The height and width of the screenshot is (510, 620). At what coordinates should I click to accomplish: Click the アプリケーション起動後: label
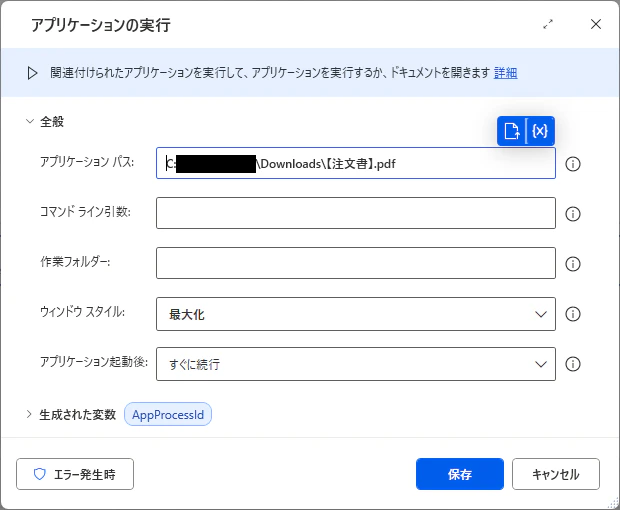pos(94,361)
